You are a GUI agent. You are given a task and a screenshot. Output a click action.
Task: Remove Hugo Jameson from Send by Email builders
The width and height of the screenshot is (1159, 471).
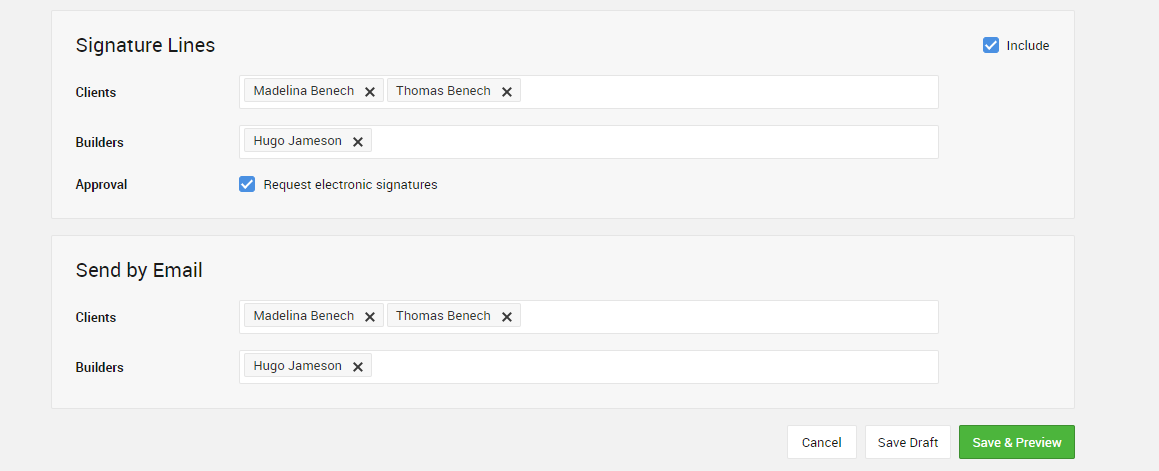358,367
